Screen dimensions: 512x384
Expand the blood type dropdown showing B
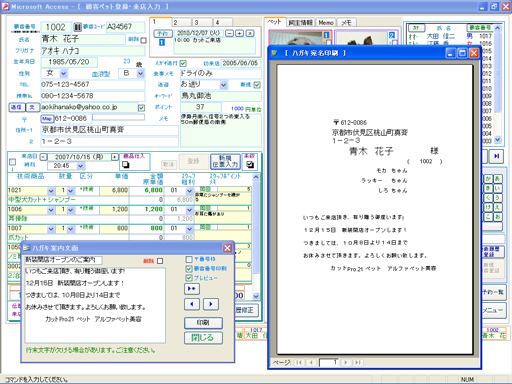click(x=141, y=73)
